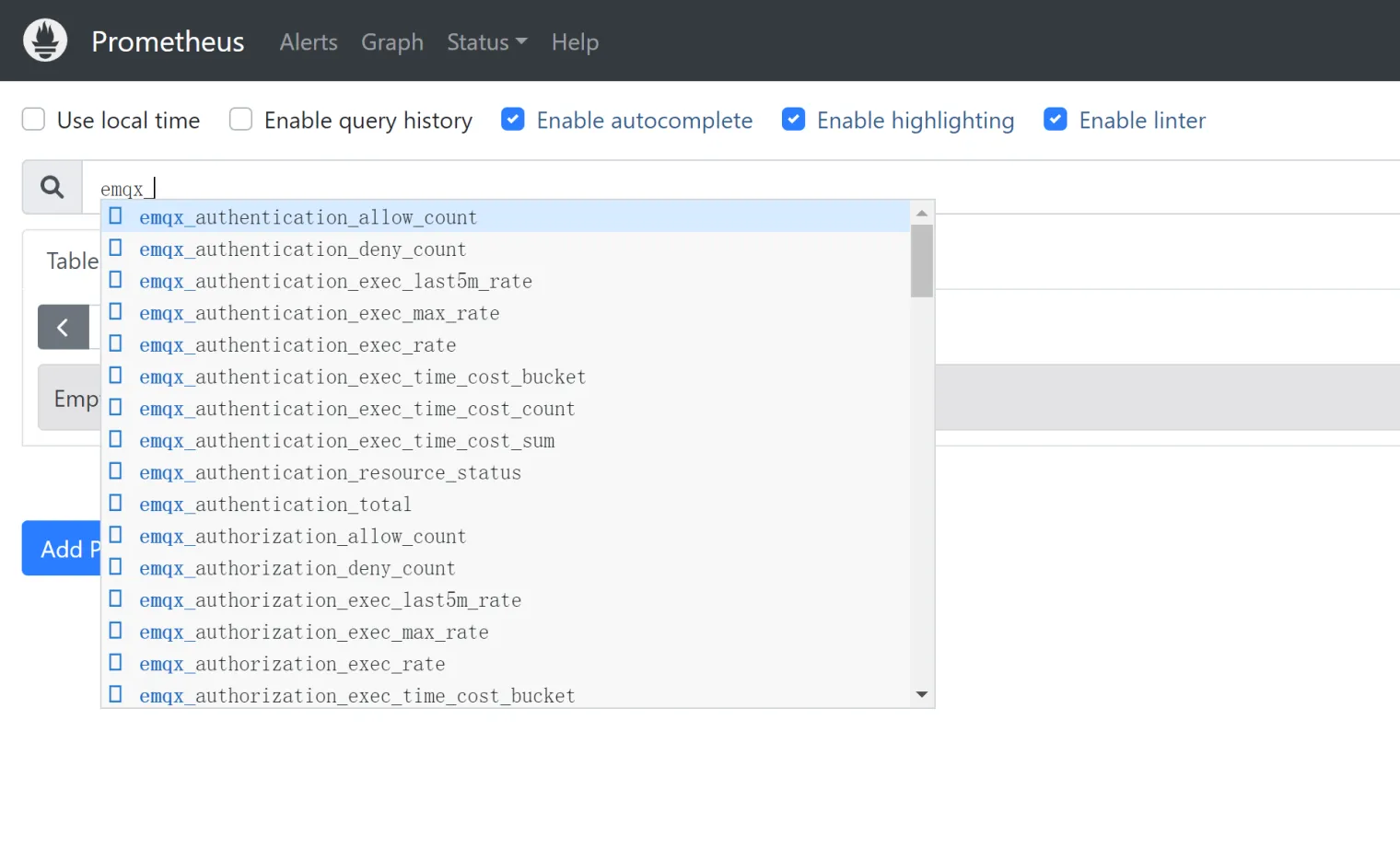Image resolution: width=1400 pixels, height=859 pixels.
Task: Click the Prometheus flame logo
Action: tap(45, 41)
